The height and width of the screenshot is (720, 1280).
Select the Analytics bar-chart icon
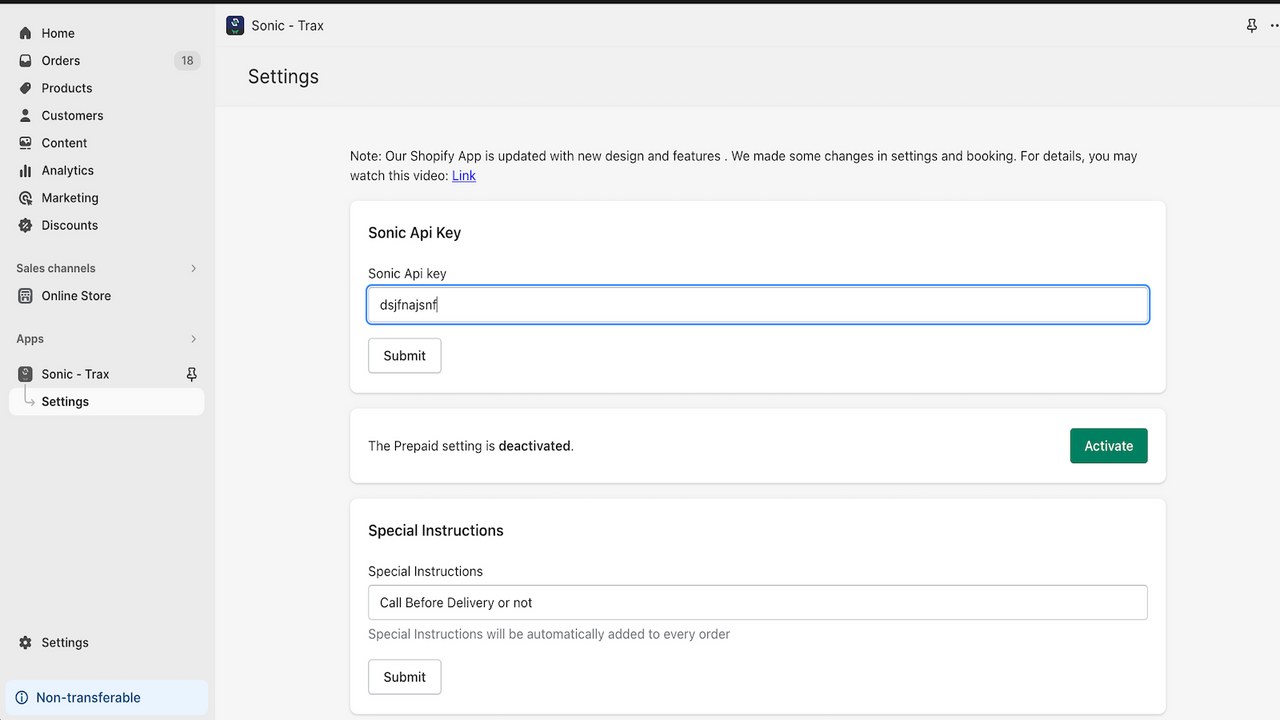pos(25,170)
